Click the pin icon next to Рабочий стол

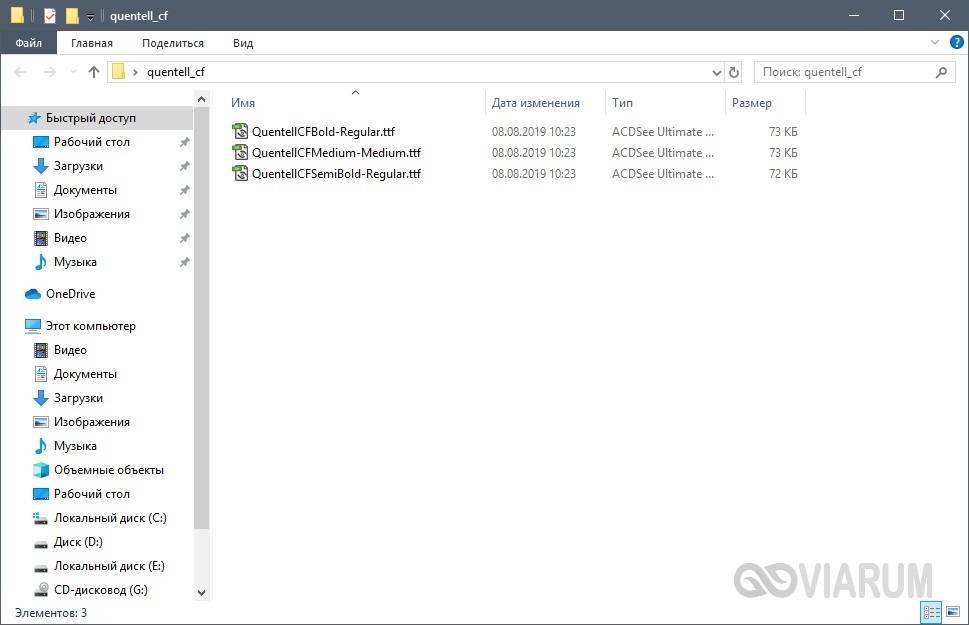(184, 142)
